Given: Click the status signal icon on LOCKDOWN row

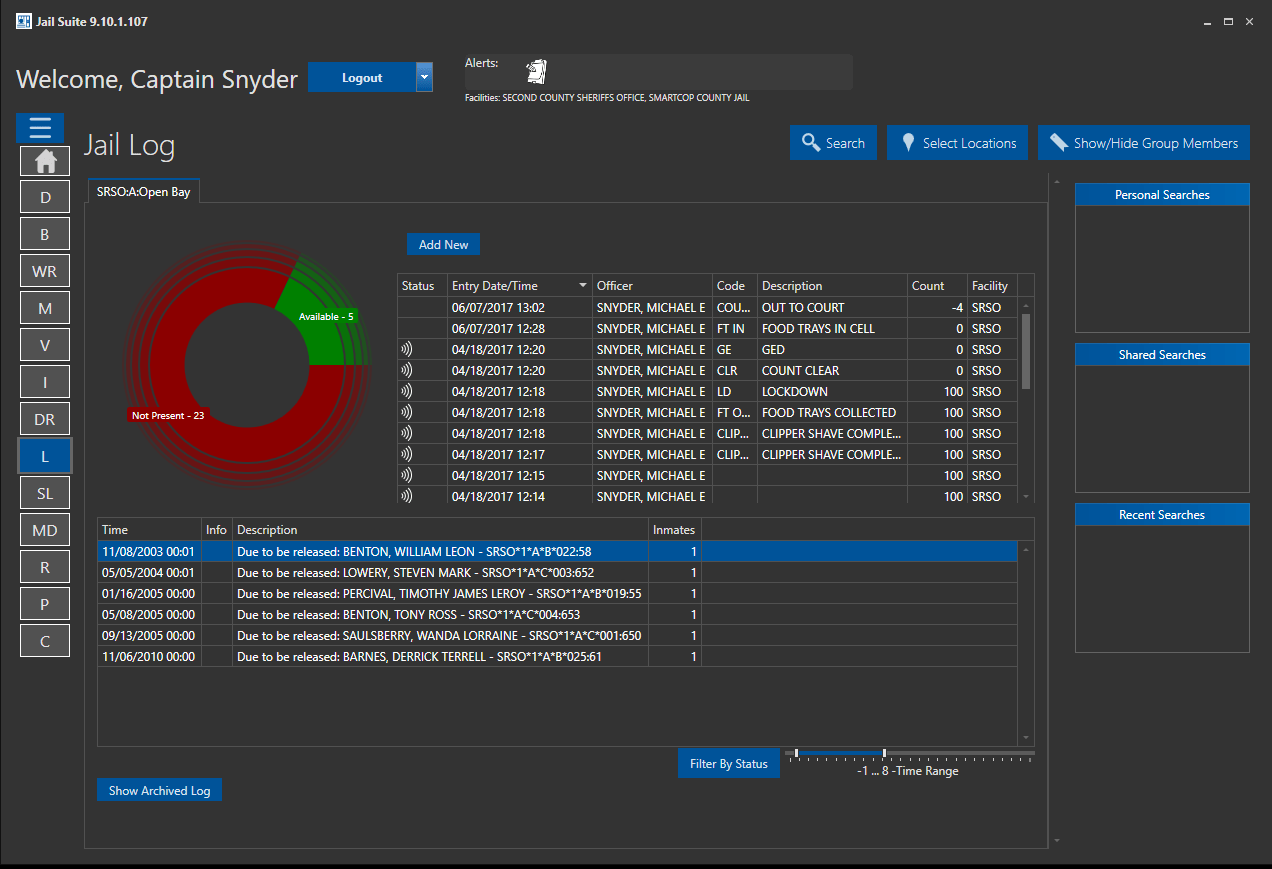Looking at the screenshot, I should [406, 392].
